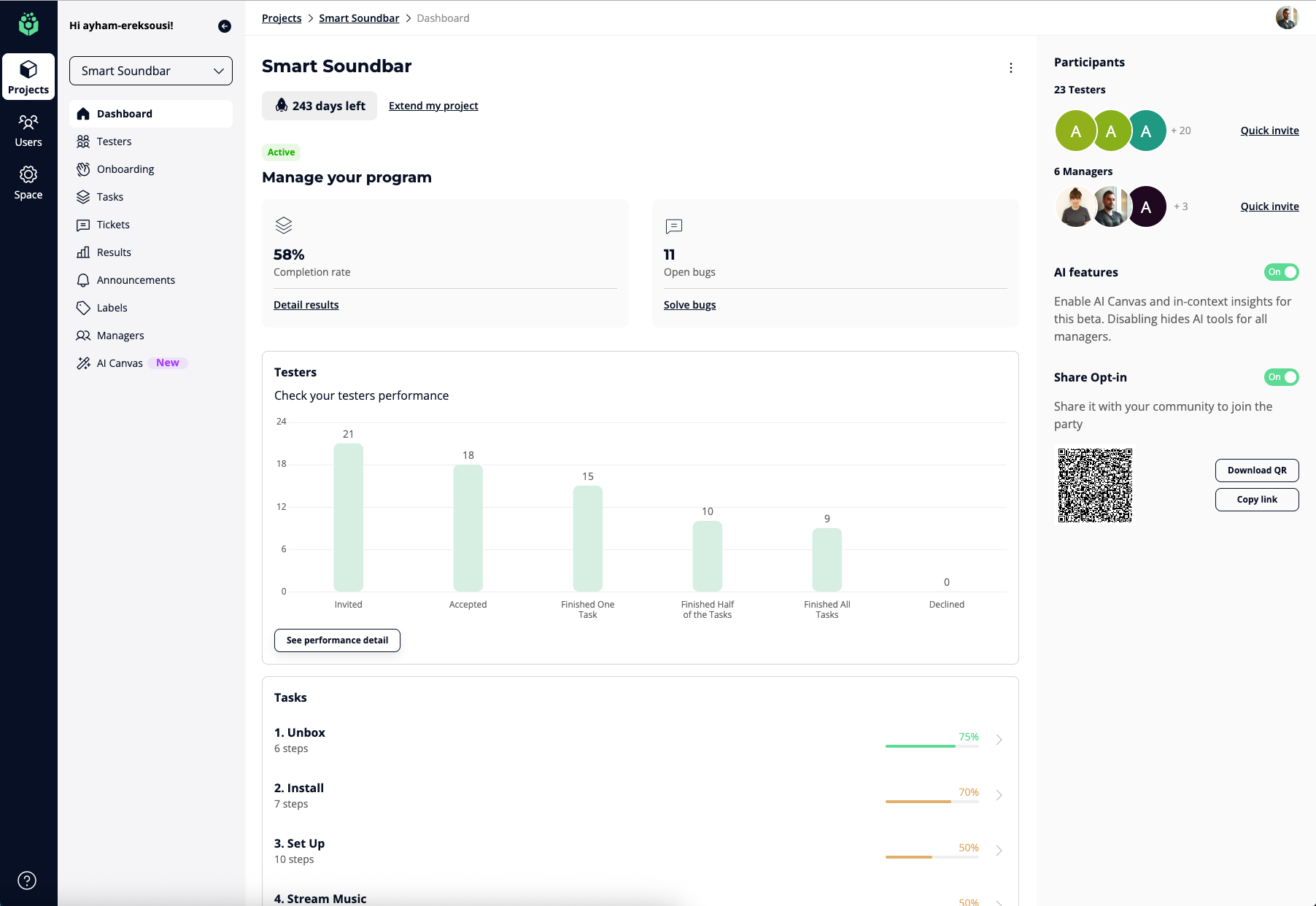
Task: Disable the AI features toggle
Action: [x=1282, y=272]
